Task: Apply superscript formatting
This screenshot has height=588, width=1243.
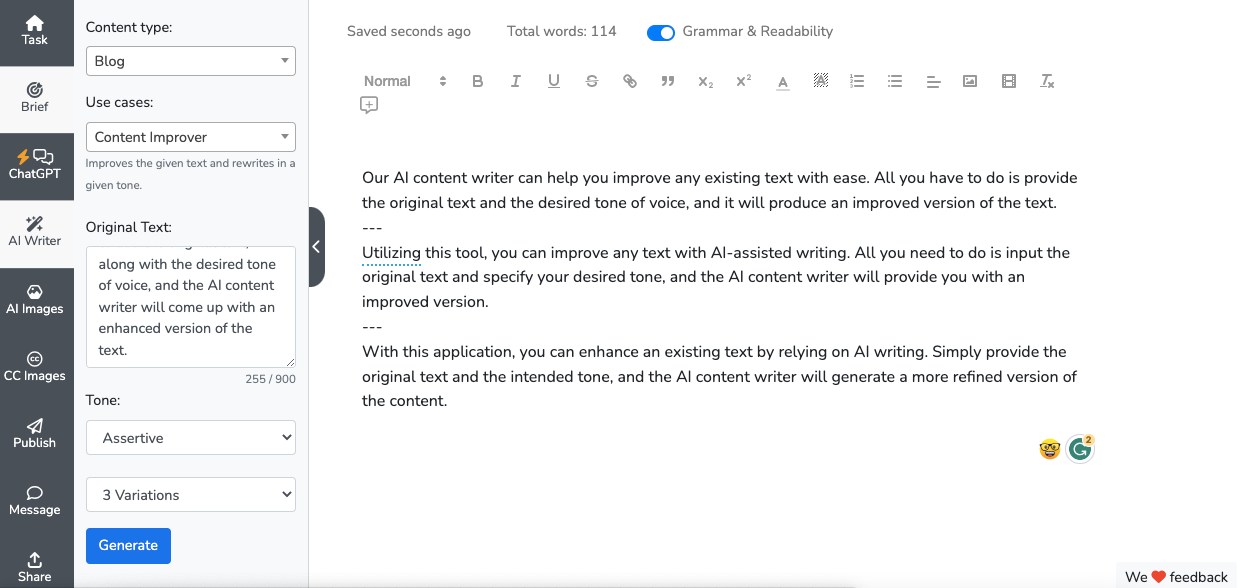Action: [x=743, y=82]
